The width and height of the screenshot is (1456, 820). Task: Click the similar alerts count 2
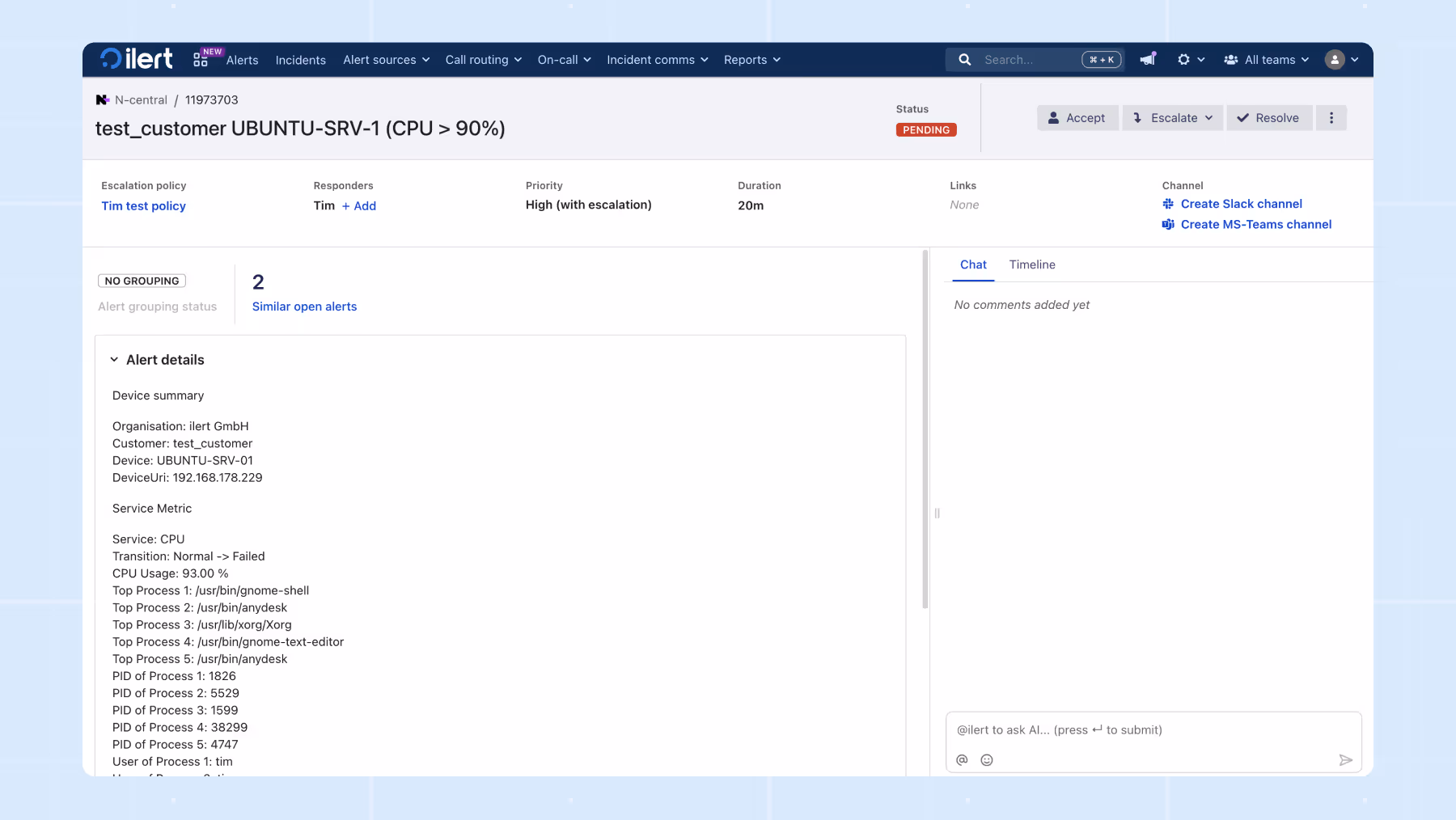[x=258, y=282]
